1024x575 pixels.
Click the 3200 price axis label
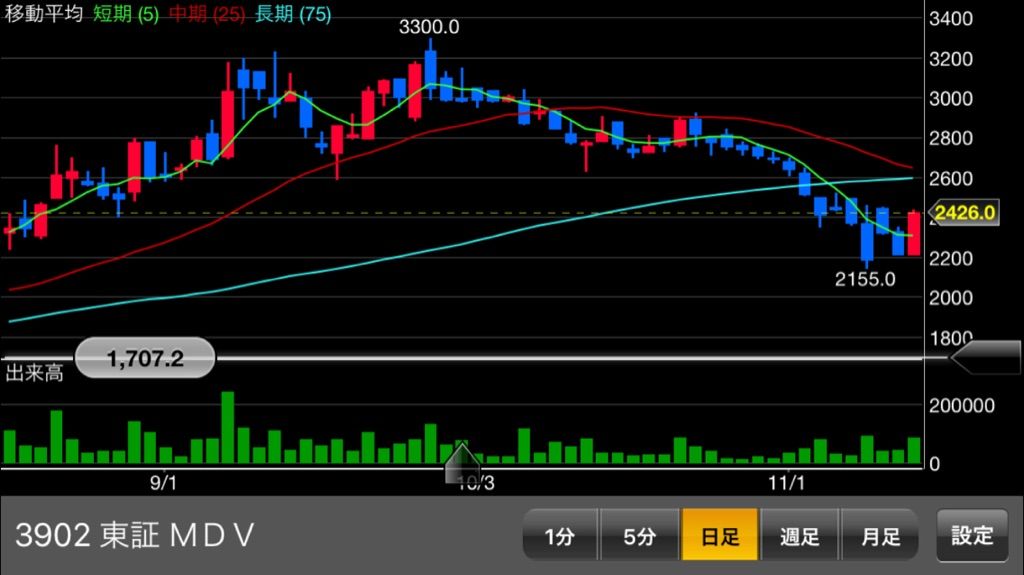[x=951, y=59]
